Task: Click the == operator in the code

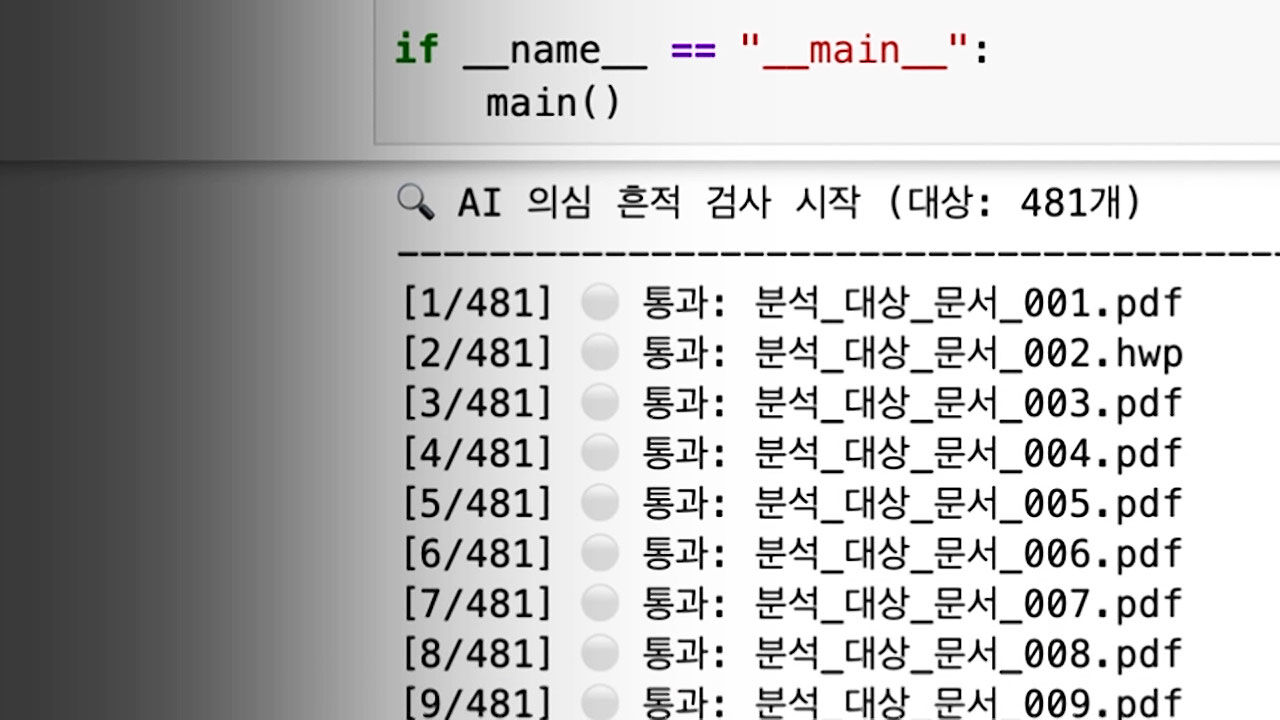Action: [x=693, y=50]
